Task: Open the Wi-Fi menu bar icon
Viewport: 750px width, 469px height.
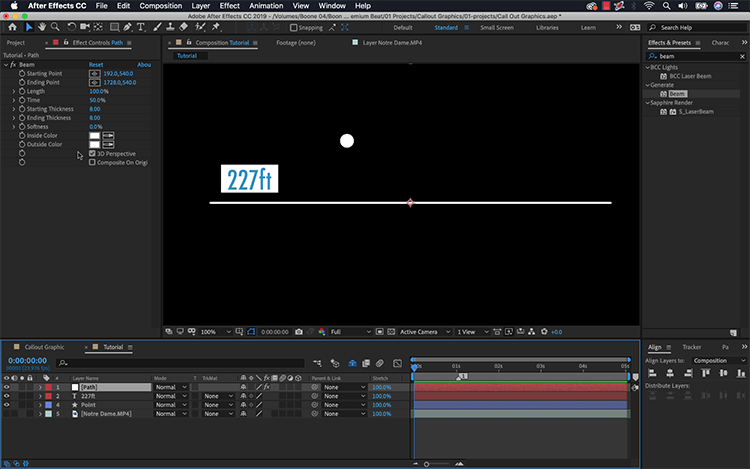Action: point(649,6)
